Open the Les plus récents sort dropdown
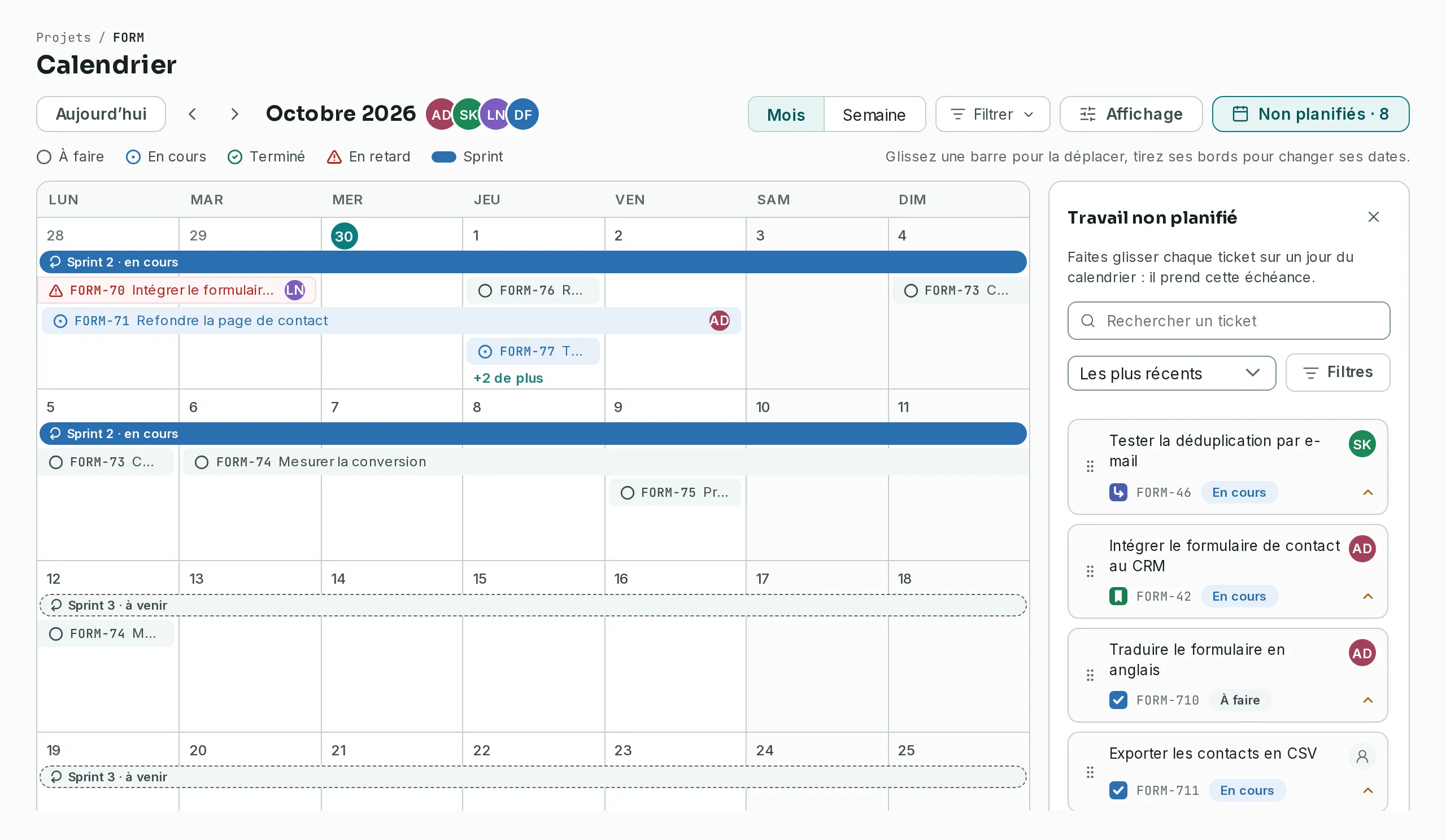This screenshot has width=1446, height=840. click(x=1171, y=373)
